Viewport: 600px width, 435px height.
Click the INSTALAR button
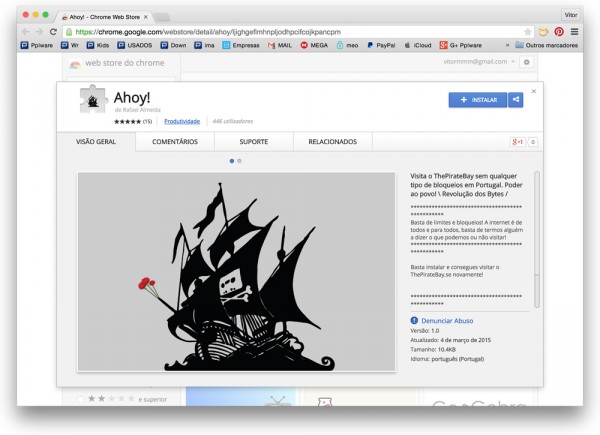(x=478, y=100)
